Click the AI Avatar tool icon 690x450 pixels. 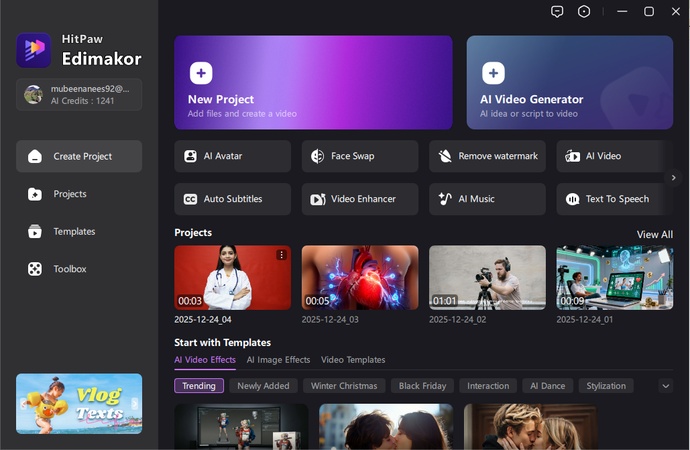190,156
